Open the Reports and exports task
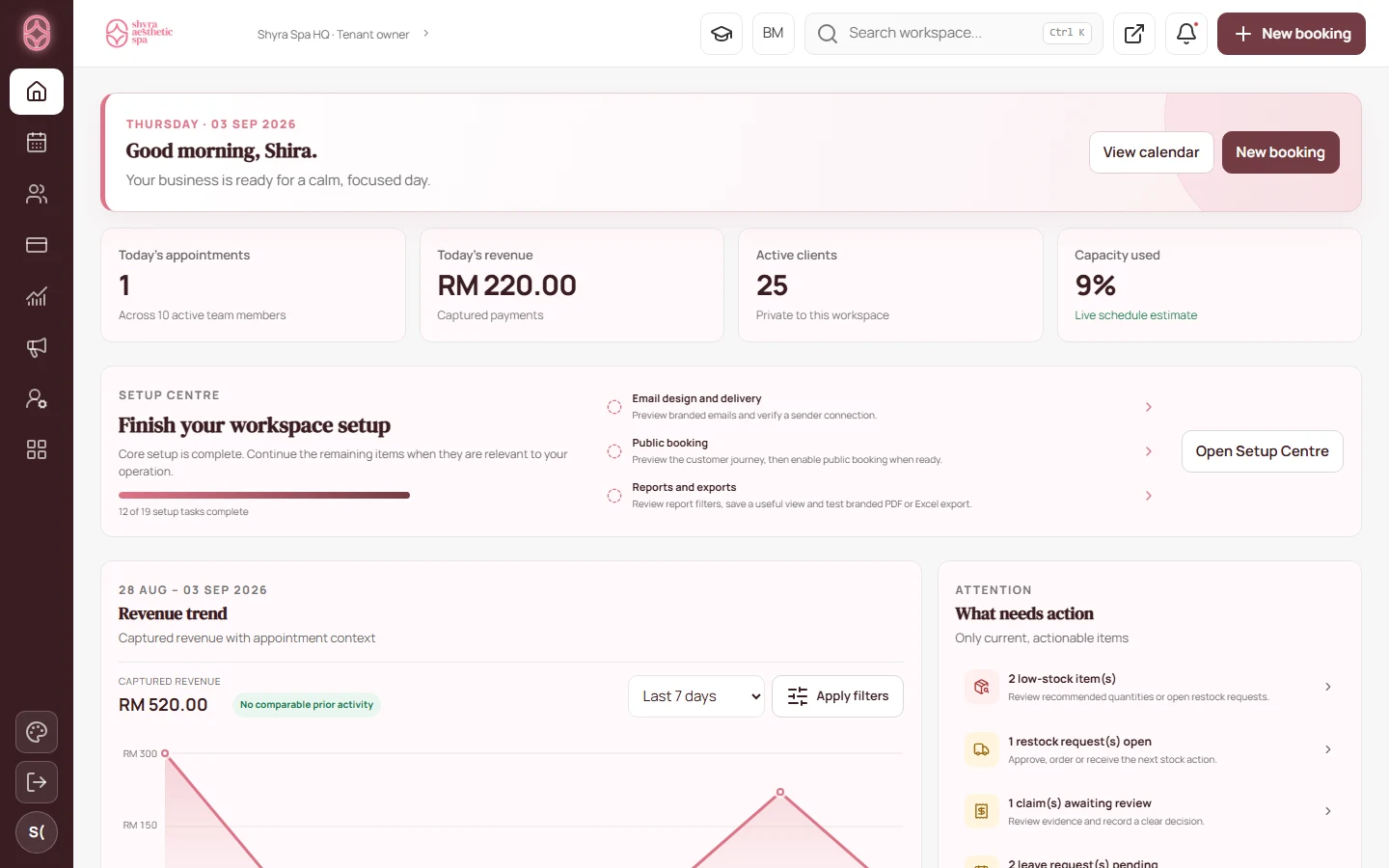The image size is (1389, 868). click(x=880, y=496)
